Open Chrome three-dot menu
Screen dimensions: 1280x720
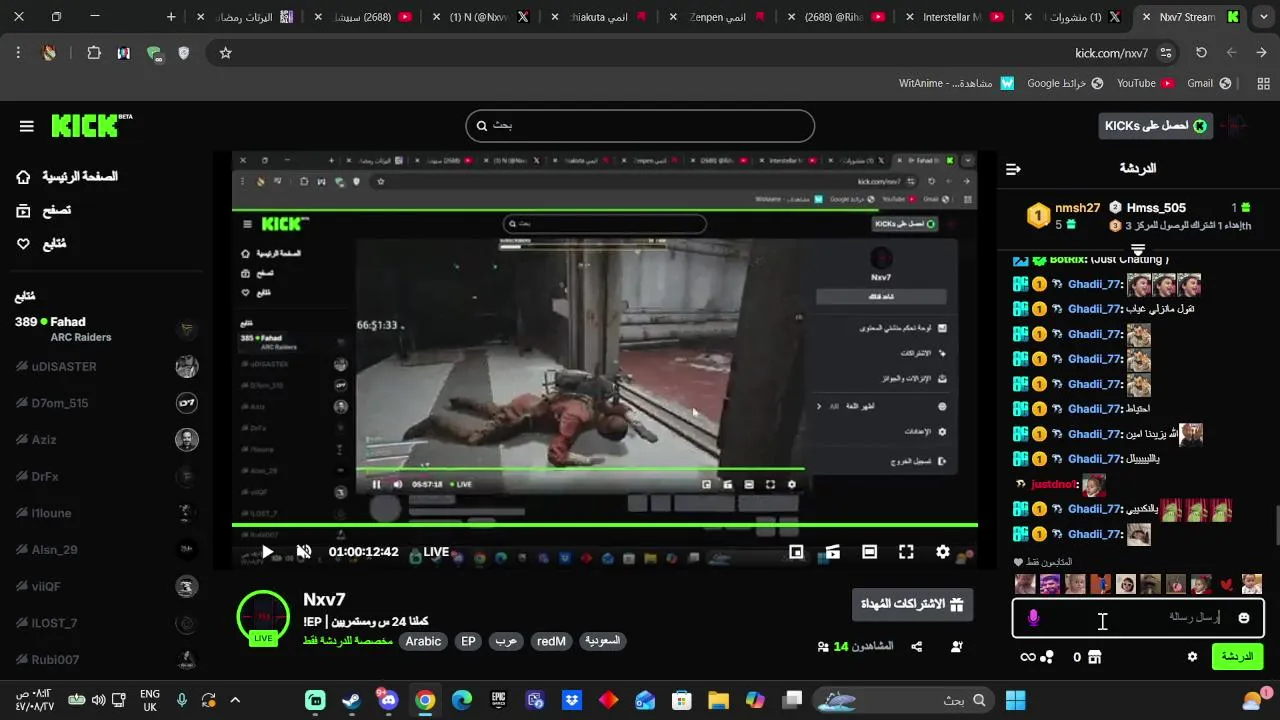[x=18, y=53]
